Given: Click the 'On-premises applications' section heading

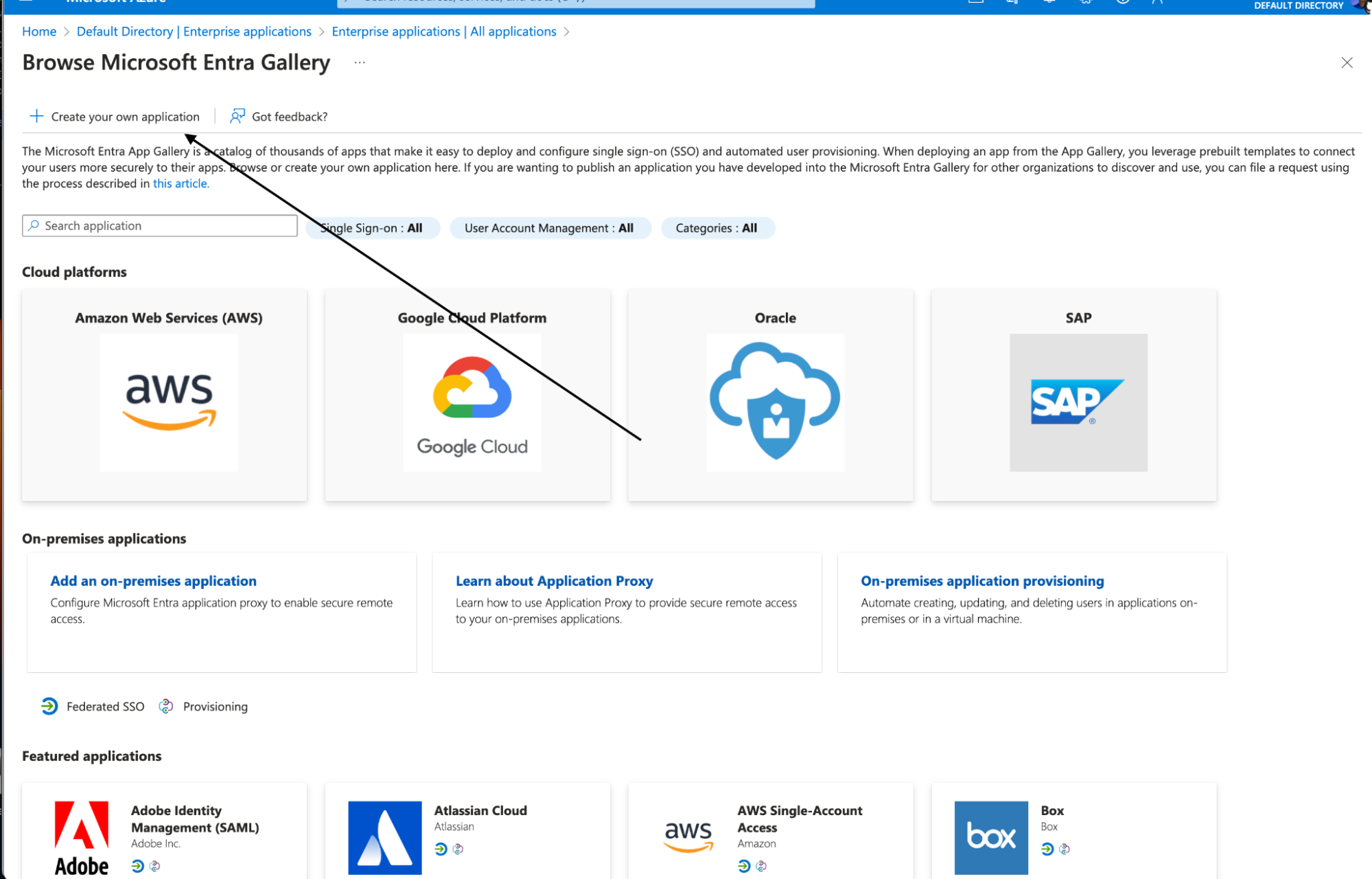Looking at the screenshot, I should (x=104, y=538).
